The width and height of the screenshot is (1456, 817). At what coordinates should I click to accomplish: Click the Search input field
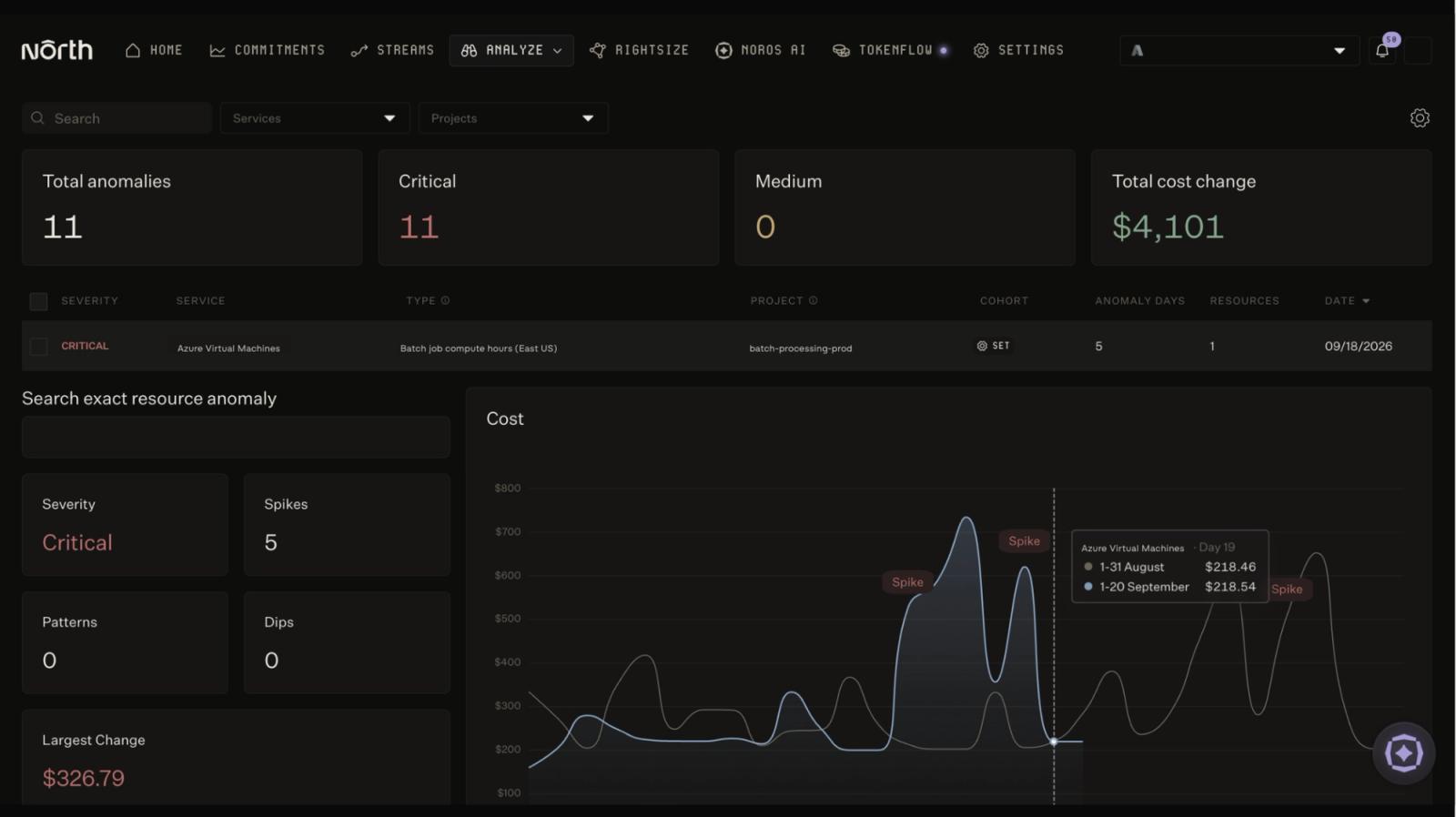click(117, 118)
